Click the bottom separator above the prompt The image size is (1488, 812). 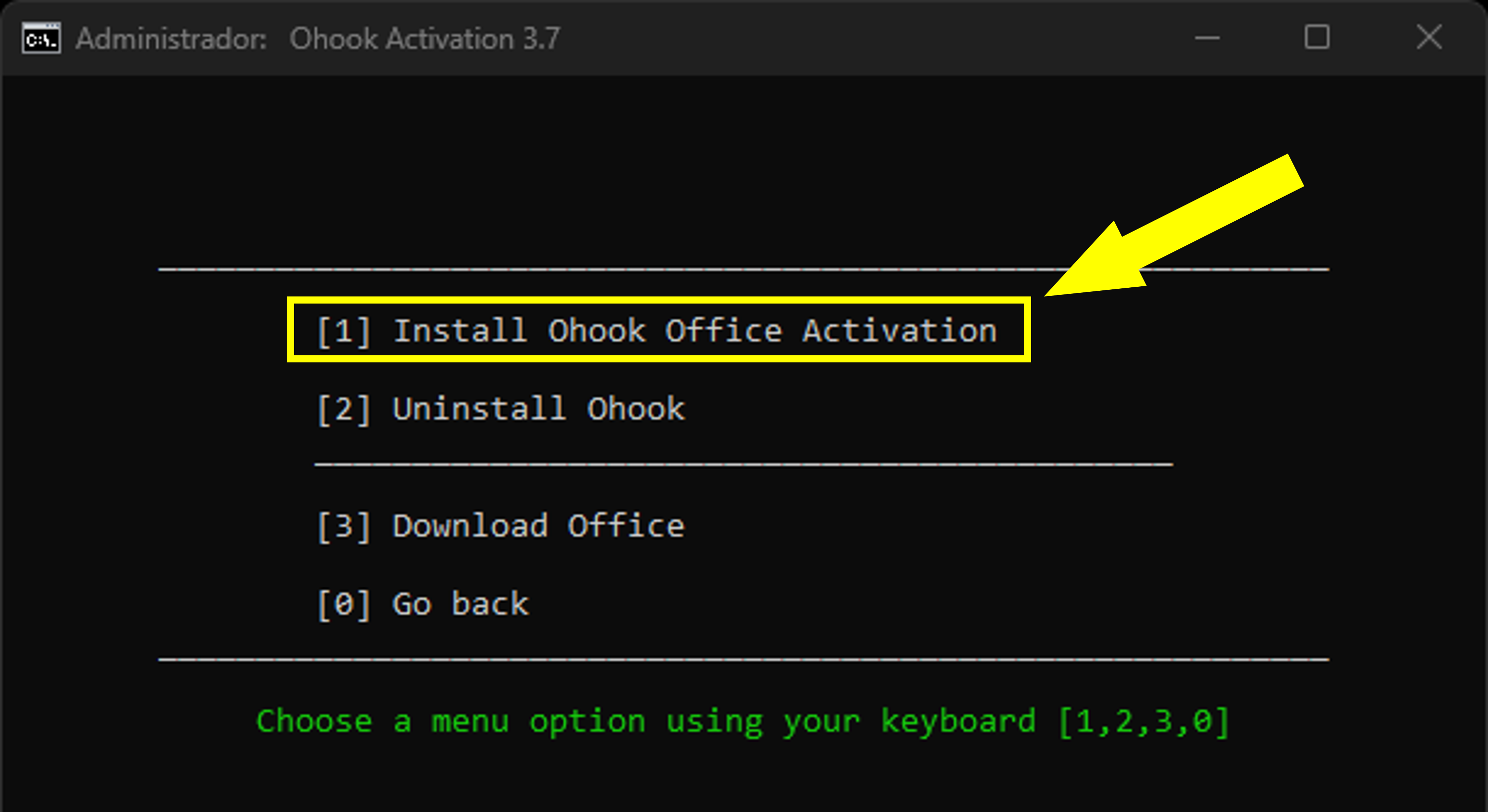743,659
